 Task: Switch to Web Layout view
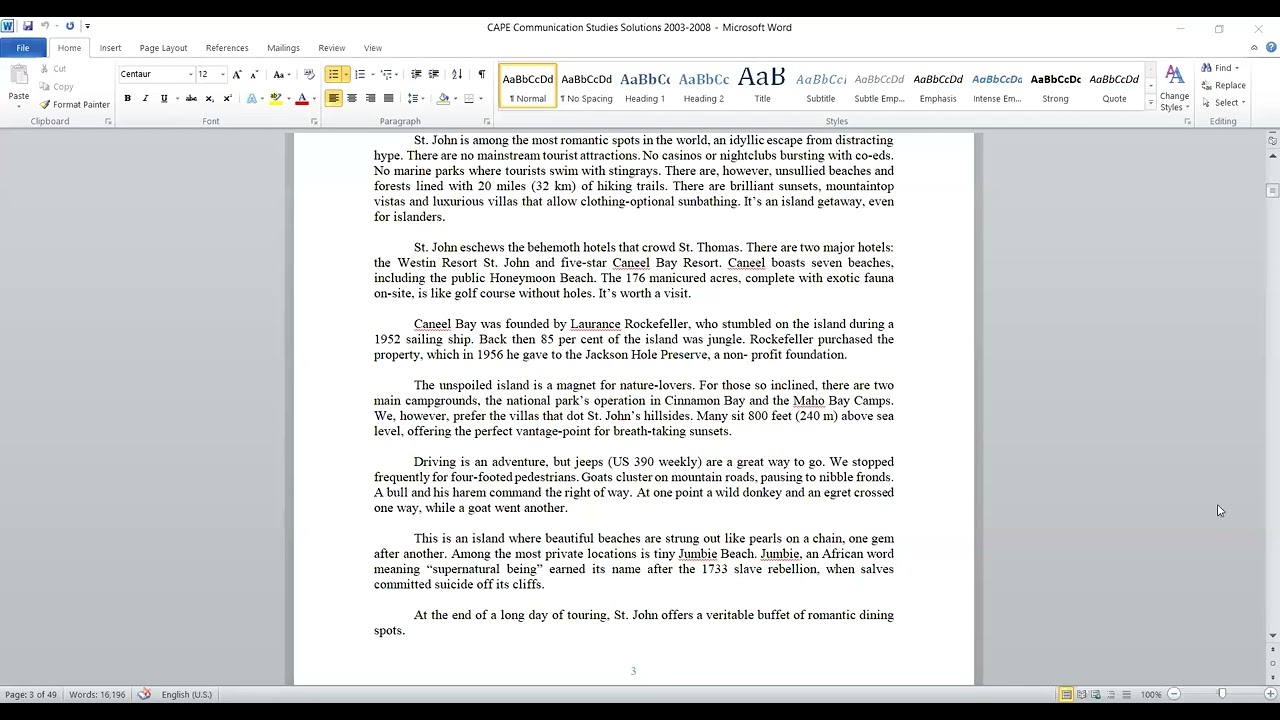(1096, 694)
